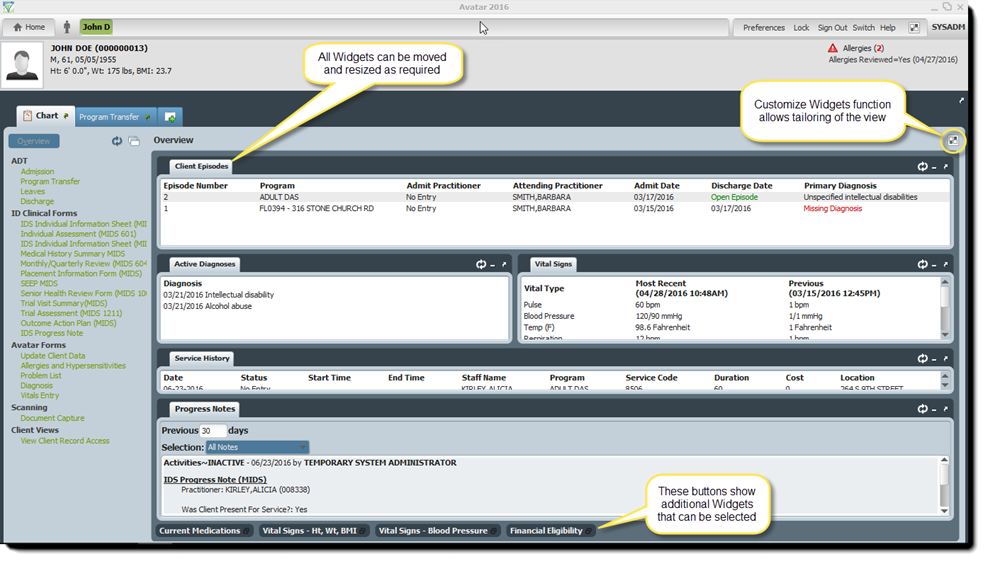Open the Admission link under ADT
This screenshot has height=576, width=1000.
37,172
